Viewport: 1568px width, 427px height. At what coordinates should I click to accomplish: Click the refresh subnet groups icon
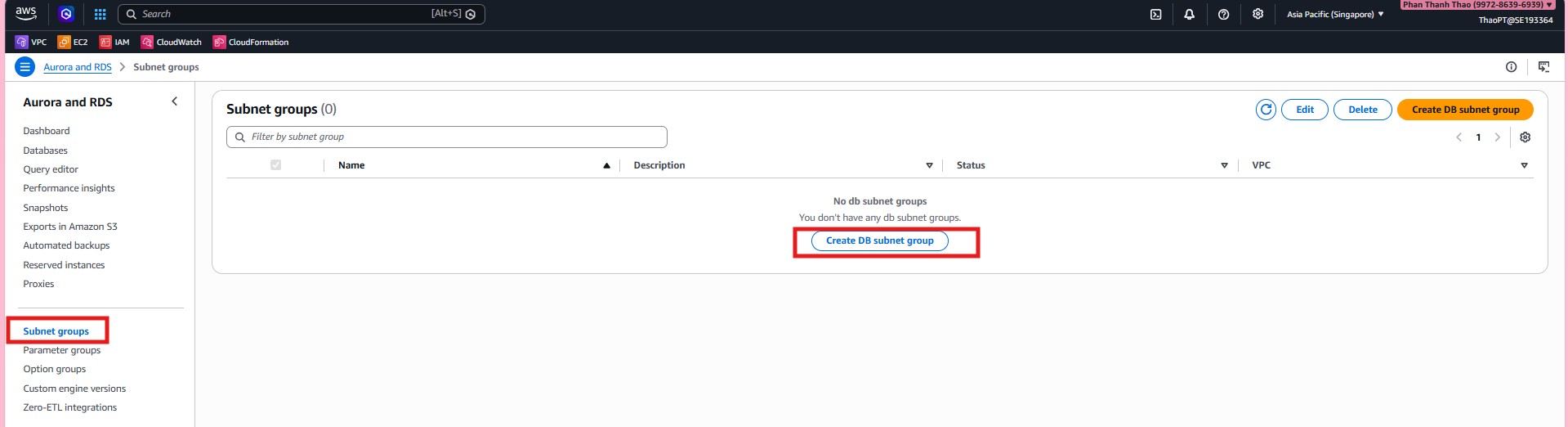coord(1266,110)
